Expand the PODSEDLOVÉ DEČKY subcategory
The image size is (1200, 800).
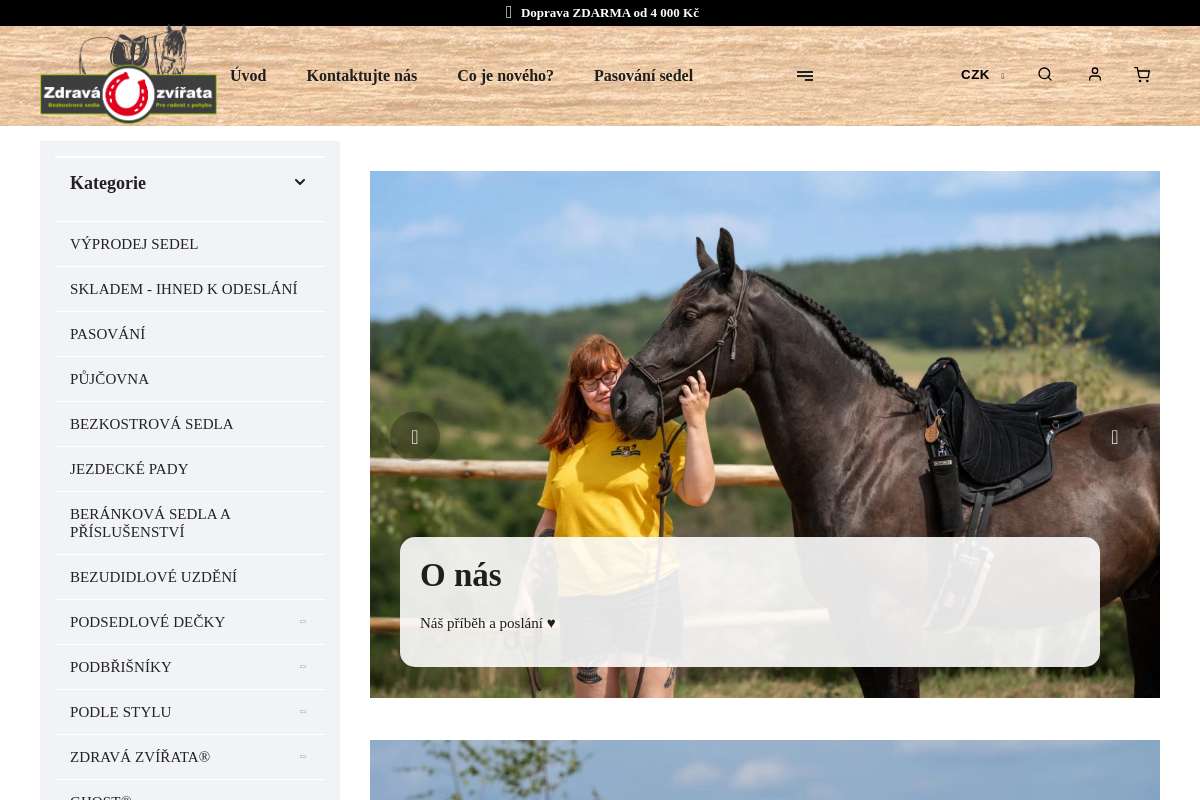pos(303,622)
